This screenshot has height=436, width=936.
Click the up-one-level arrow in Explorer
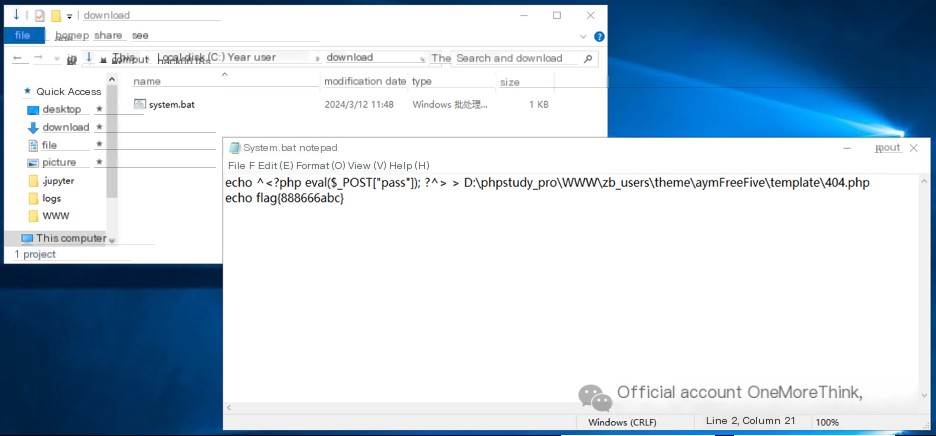72,59
